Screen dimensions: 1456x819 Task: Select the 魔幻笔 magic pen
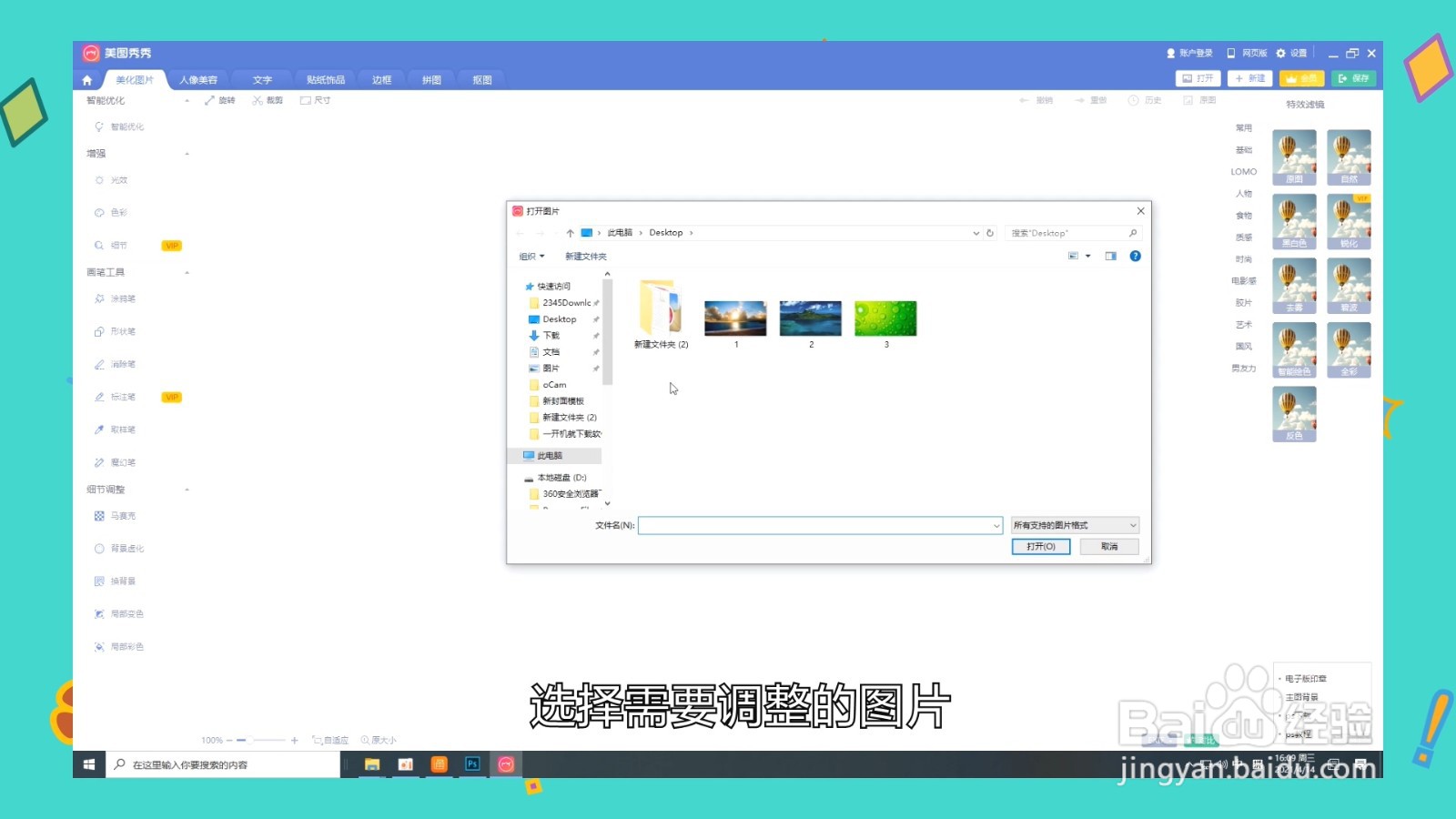click(115, 462)
